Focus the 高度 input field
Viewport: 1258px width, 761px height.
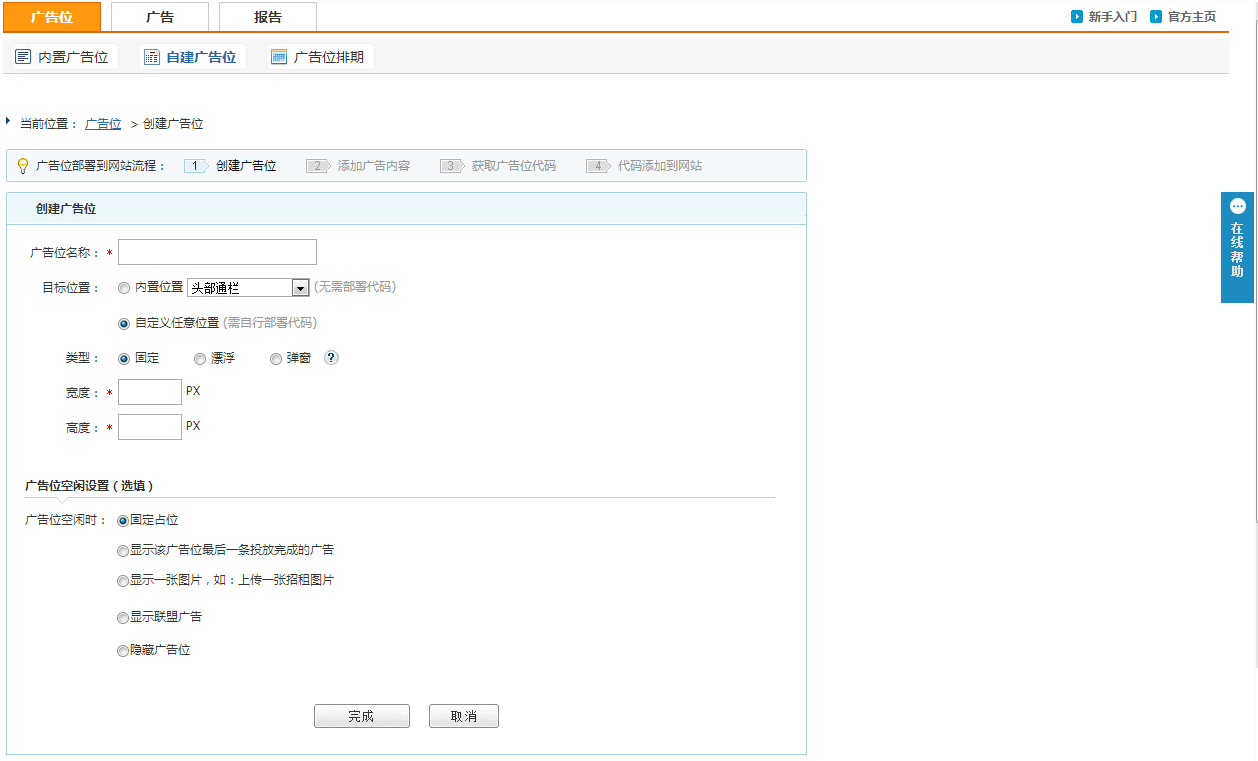150,427
